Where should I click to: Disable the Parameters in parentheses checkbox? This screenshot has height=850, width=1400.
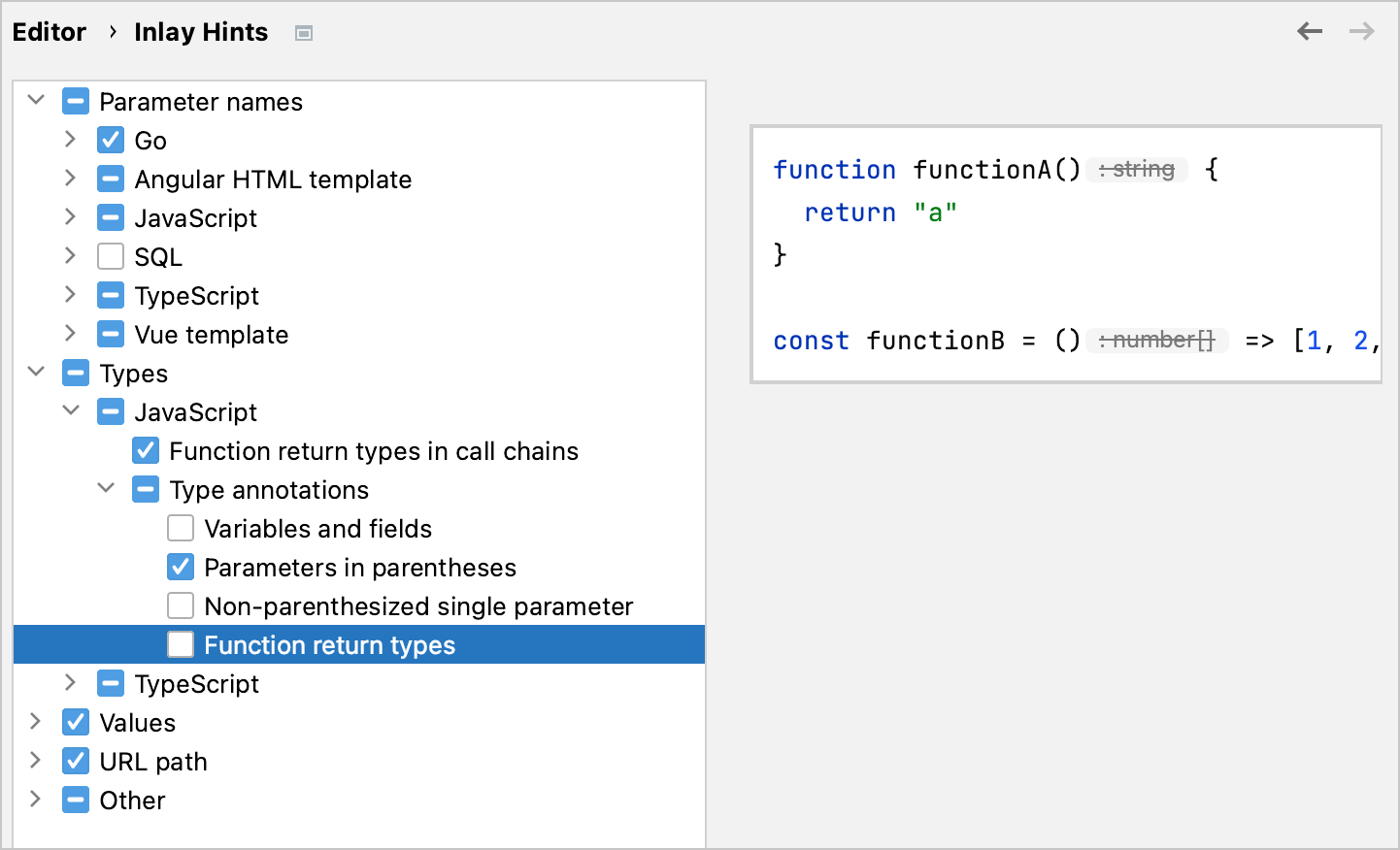181,567
